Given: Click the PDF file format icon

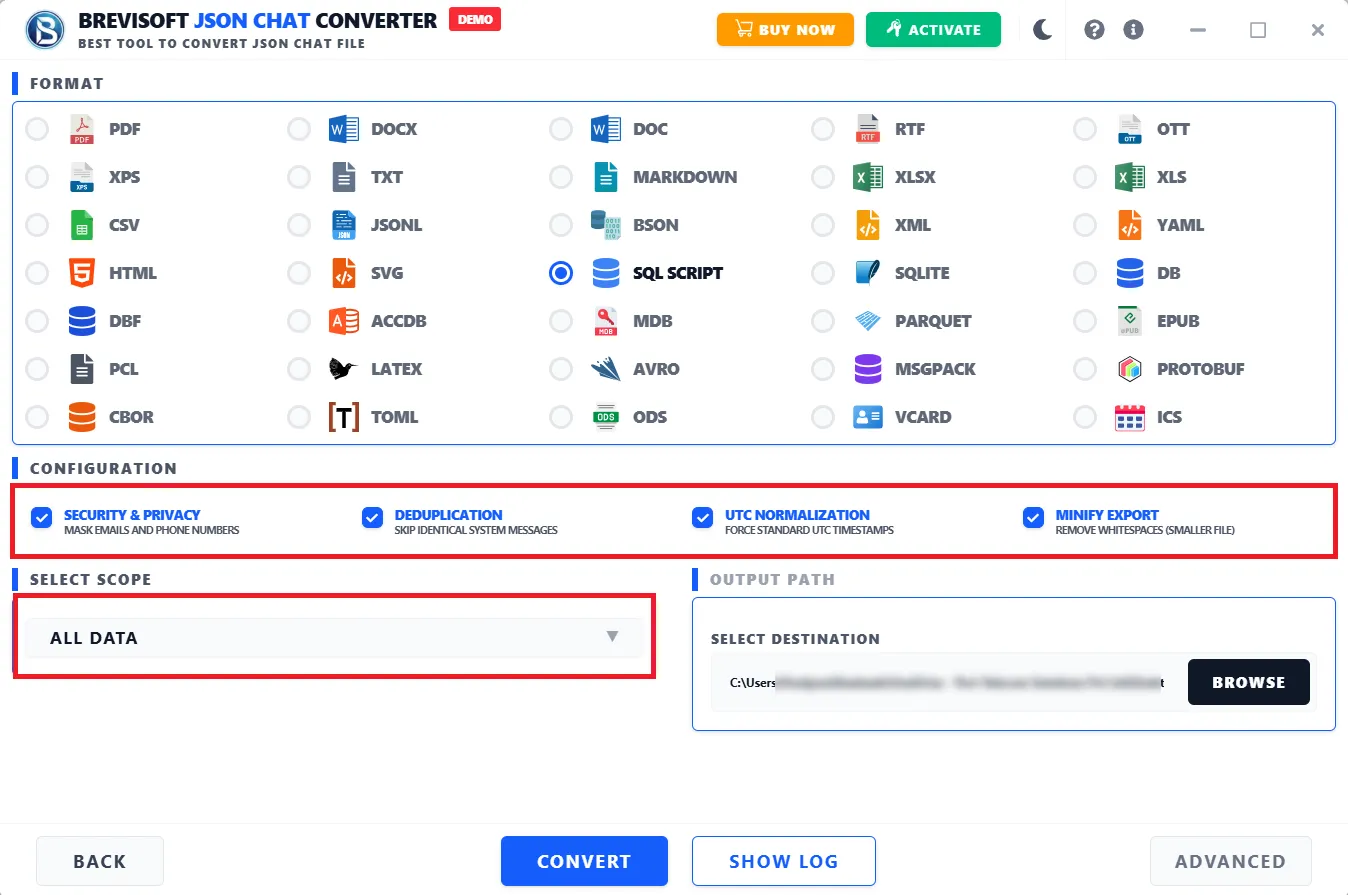Looking at the screenshot, I should (82, 129).
